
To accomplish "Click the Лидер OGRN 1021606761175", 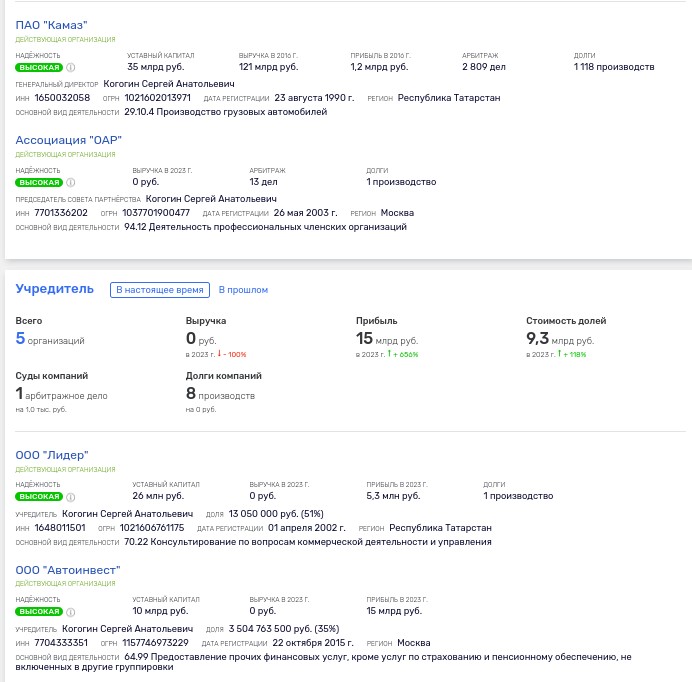I will 152,528.
